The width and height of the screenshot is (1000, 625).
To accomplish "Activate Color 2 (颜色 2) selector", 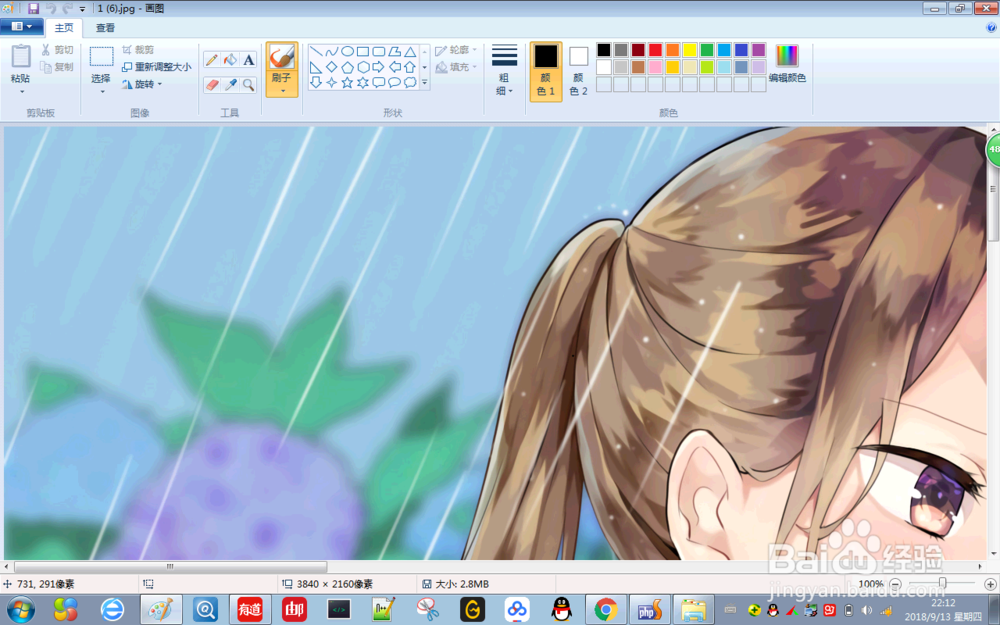I will pos(578,71).
